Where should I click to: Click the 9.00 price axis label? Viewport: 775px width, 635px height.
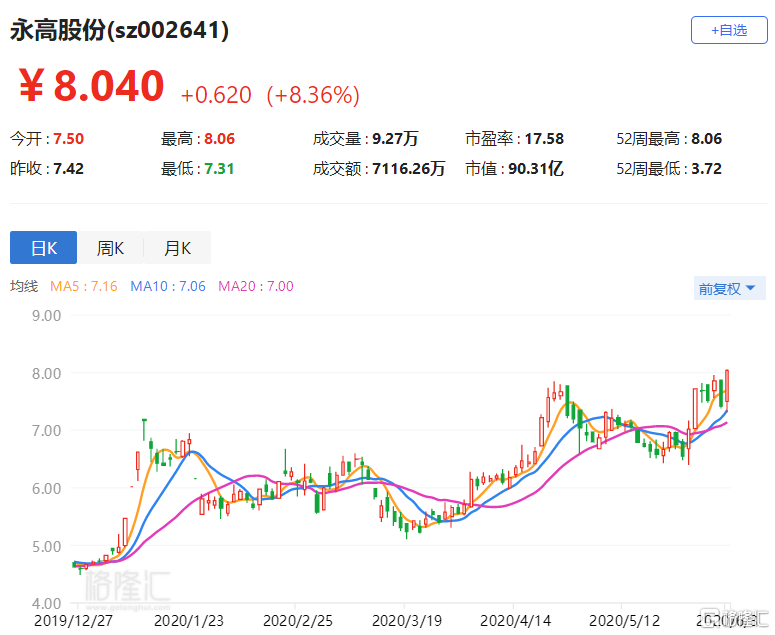46,316
